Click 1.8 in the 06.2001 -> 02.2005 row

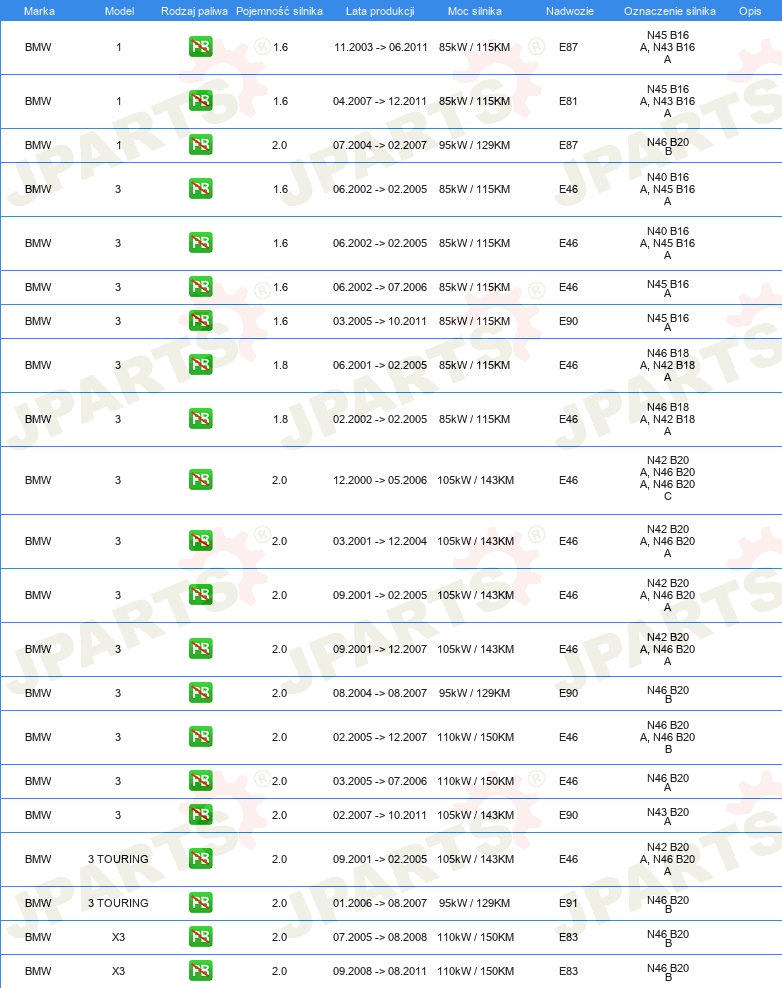point(280,365)
